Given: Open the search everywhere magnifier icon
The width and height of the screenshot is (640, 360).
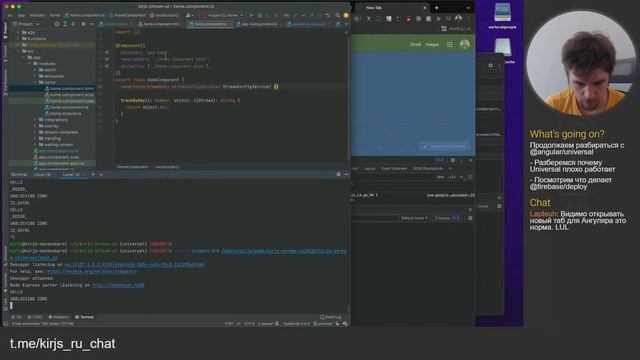Looking at the screenshot, I should click(338, 15).
